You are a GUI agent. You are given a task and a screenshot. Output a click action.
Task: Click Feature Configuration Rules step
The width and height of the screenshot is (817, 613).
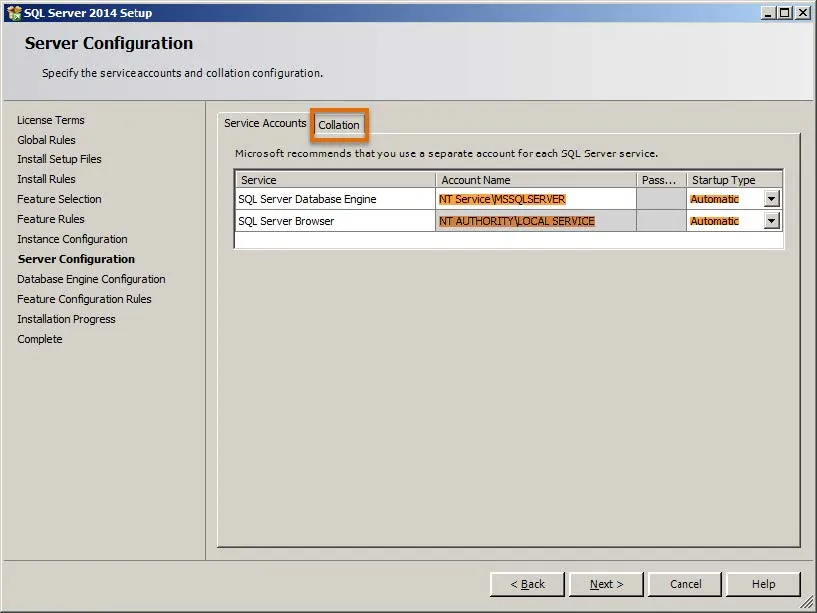pos(84,299)
